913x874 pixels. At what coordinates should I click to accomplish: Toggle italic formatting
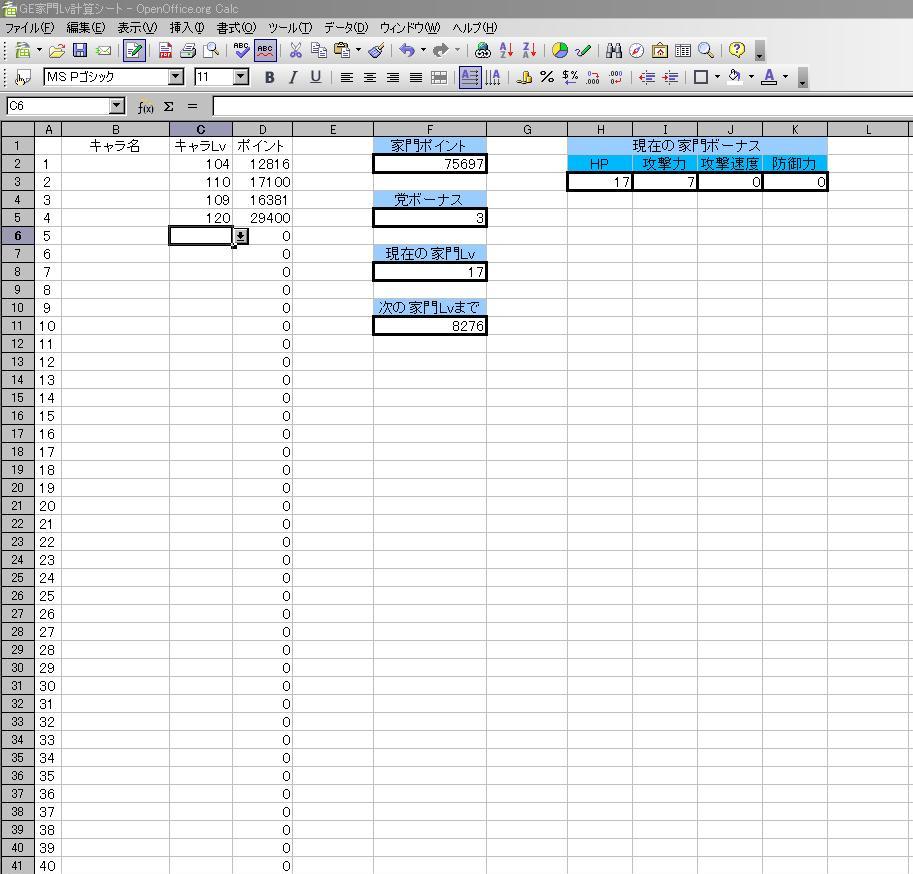pyautogui.click(x=293, y=77)
